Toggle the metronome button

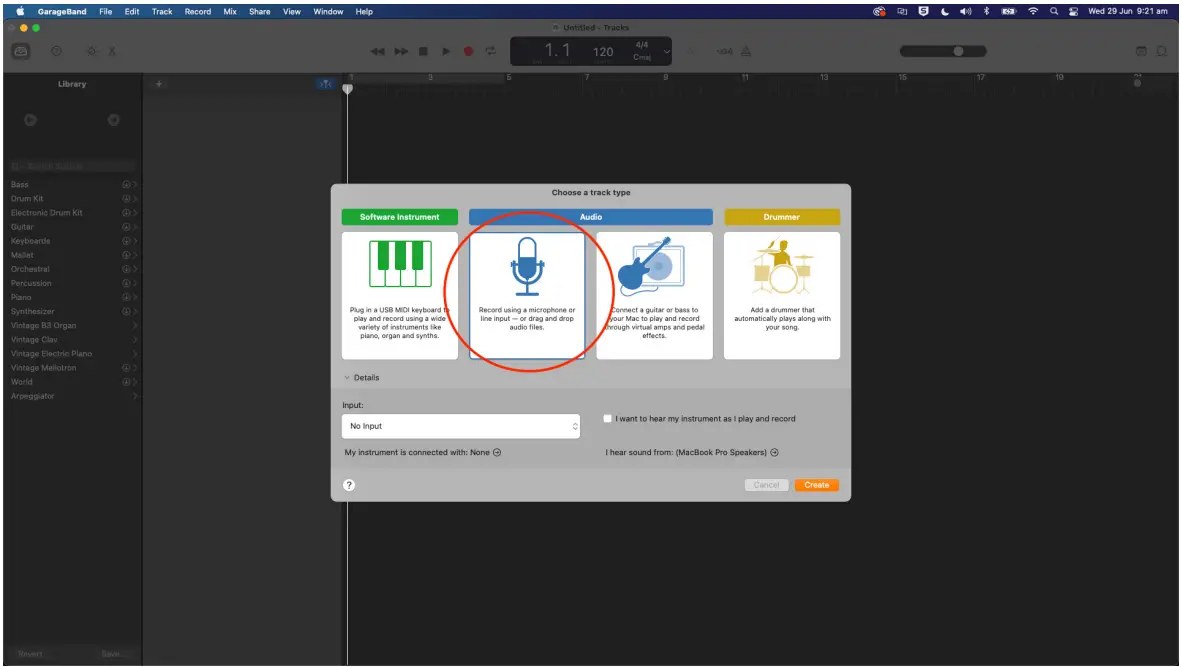[746, 51]
